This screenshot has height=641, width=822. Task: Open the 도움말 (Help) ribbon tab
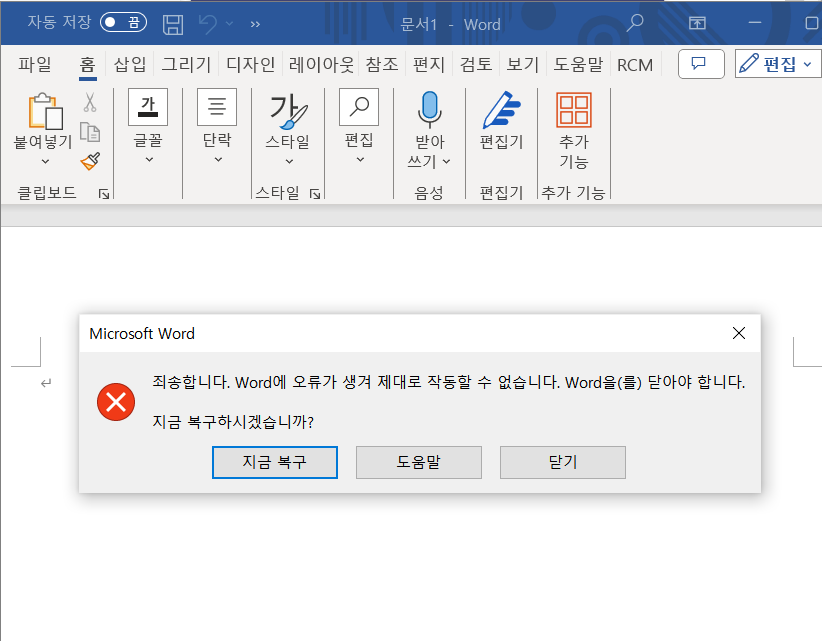pyautogui.click(x=578, y=64)
